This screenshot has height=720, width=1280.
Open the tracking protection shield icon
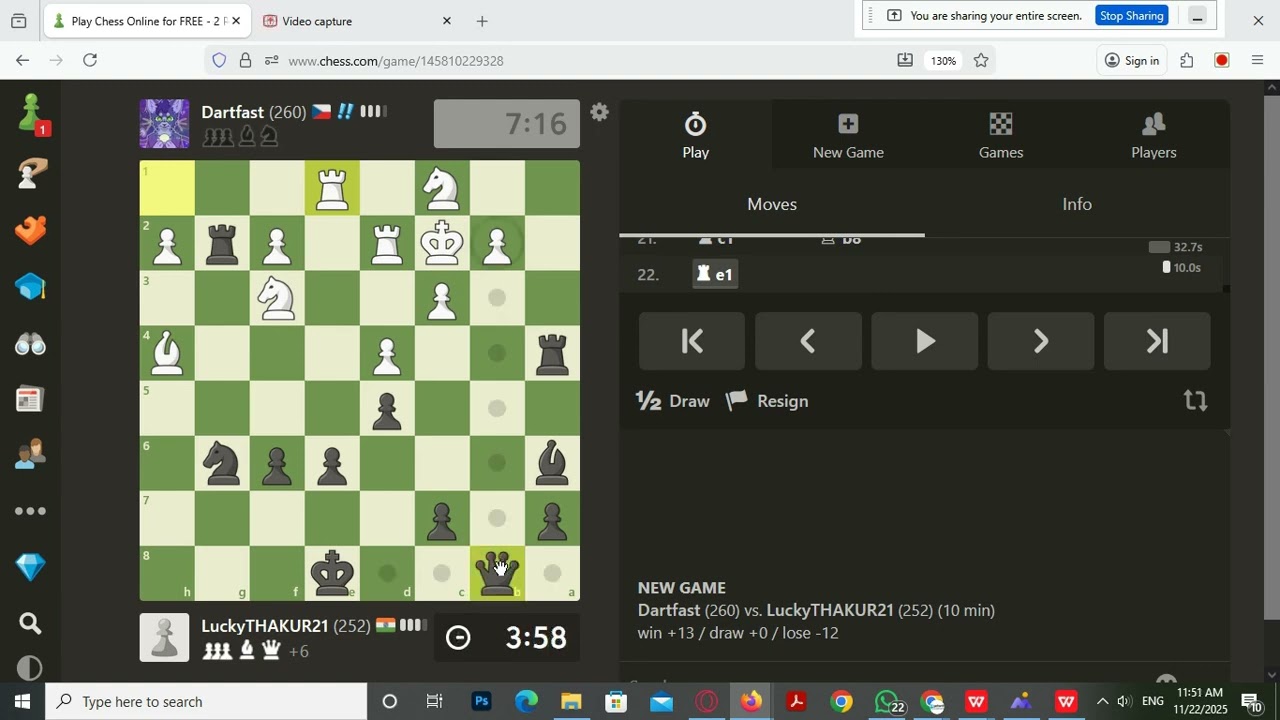219,61
